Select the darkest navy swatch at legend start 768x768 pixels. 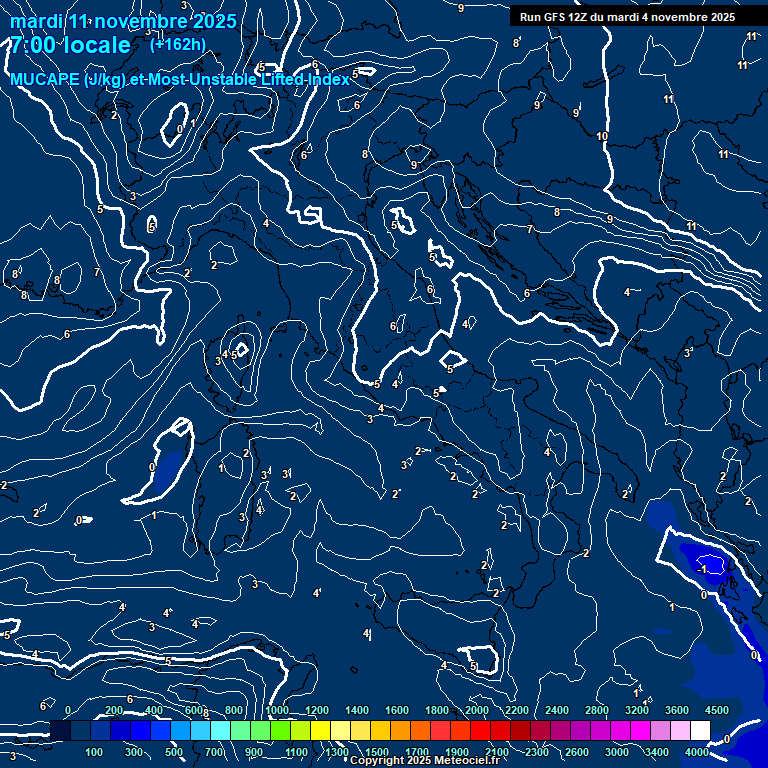pyautogui.click(x=60, y=732)
